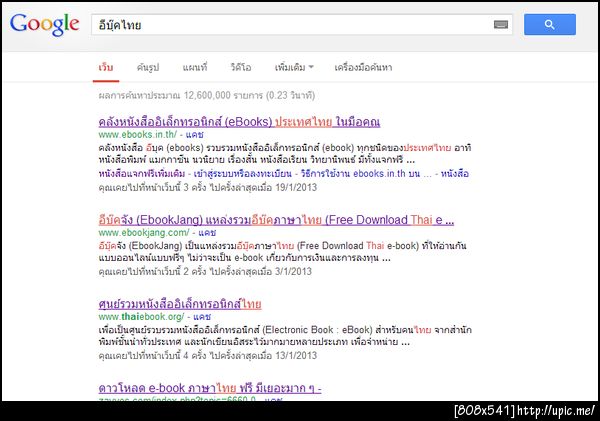
Task: Click the blue magnifier search button
Action: point(549,24)
